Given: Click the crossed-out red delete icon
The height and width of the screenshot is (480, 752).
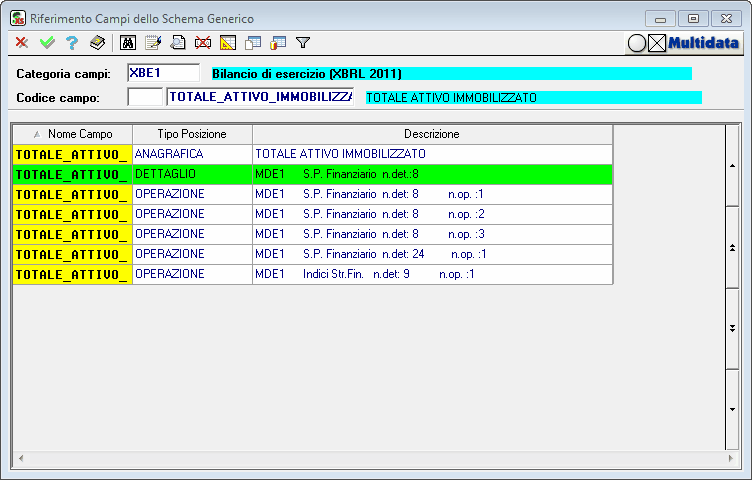Looking at the screenshot, I should tap(203, 43).
